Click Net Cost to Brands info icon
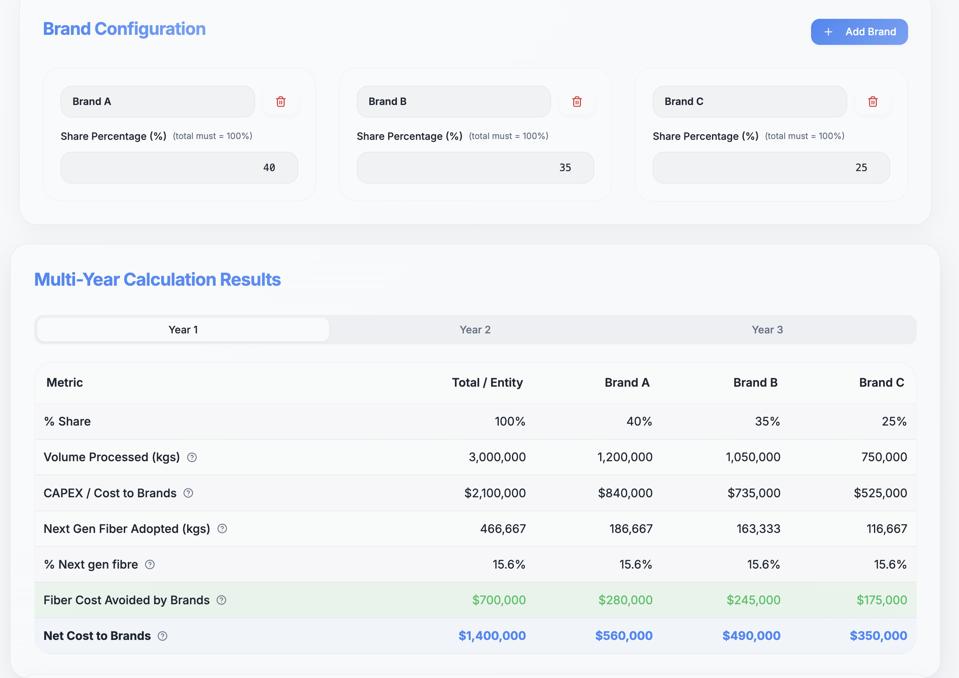Image resolution: width=959 pixels, height=678 pixels. [x=162, y=636]
